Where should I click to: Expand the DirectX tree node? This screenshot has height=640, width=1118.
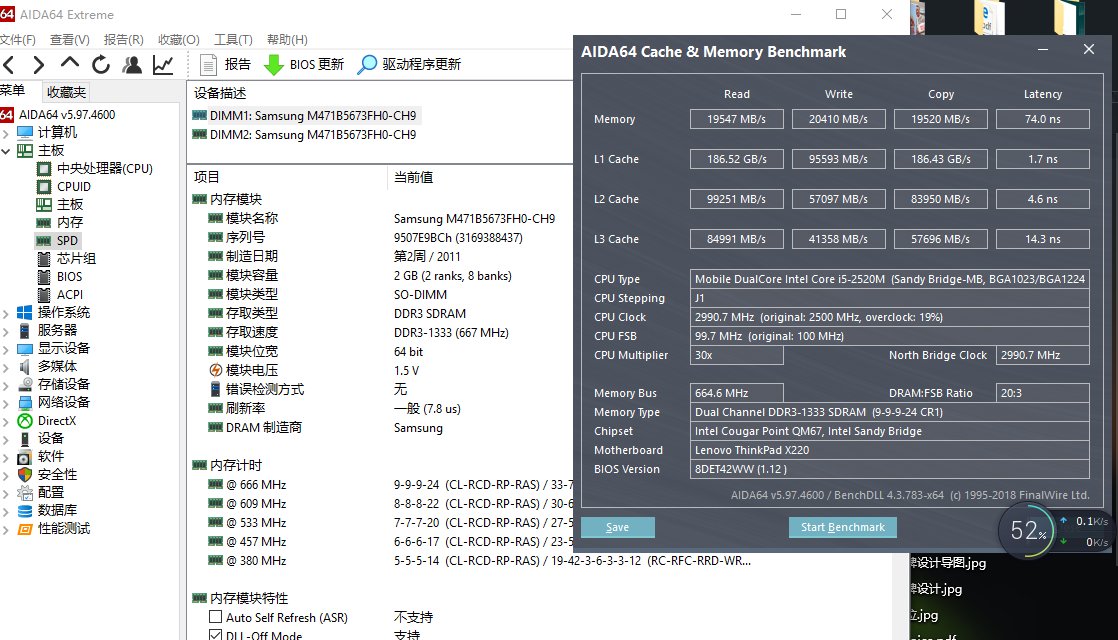click(x=6, y=422)
